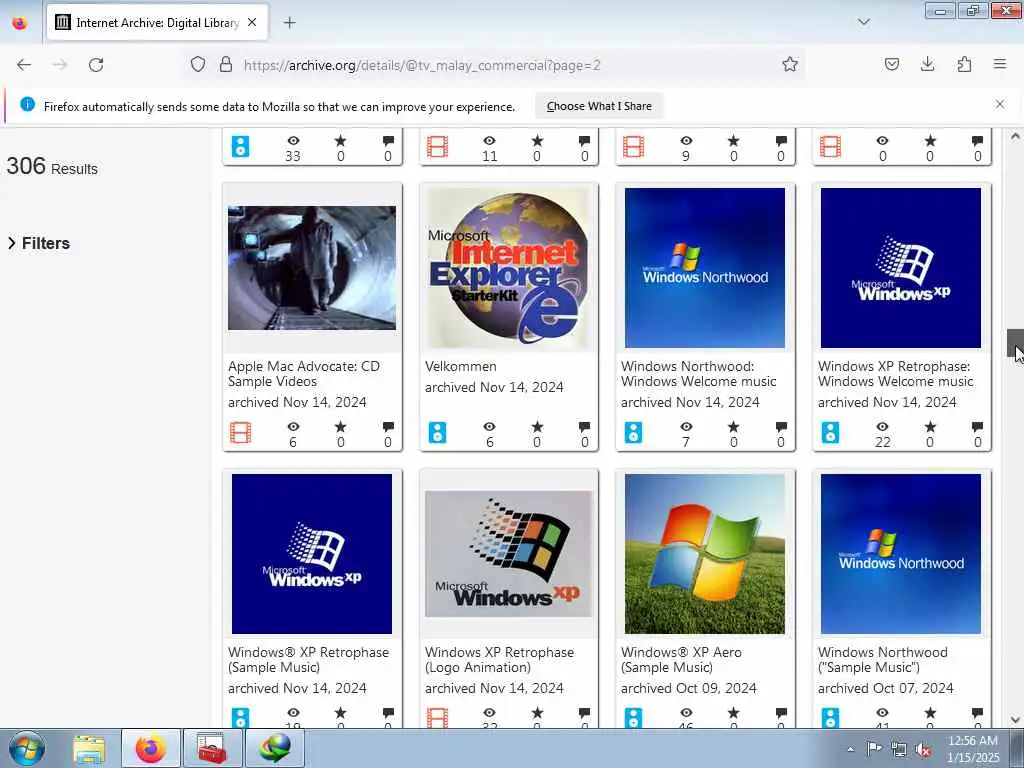This screenshot has width=1024, height=768.
Task: Click film icon on partial card with 9 views
Action: click(633, 146)
